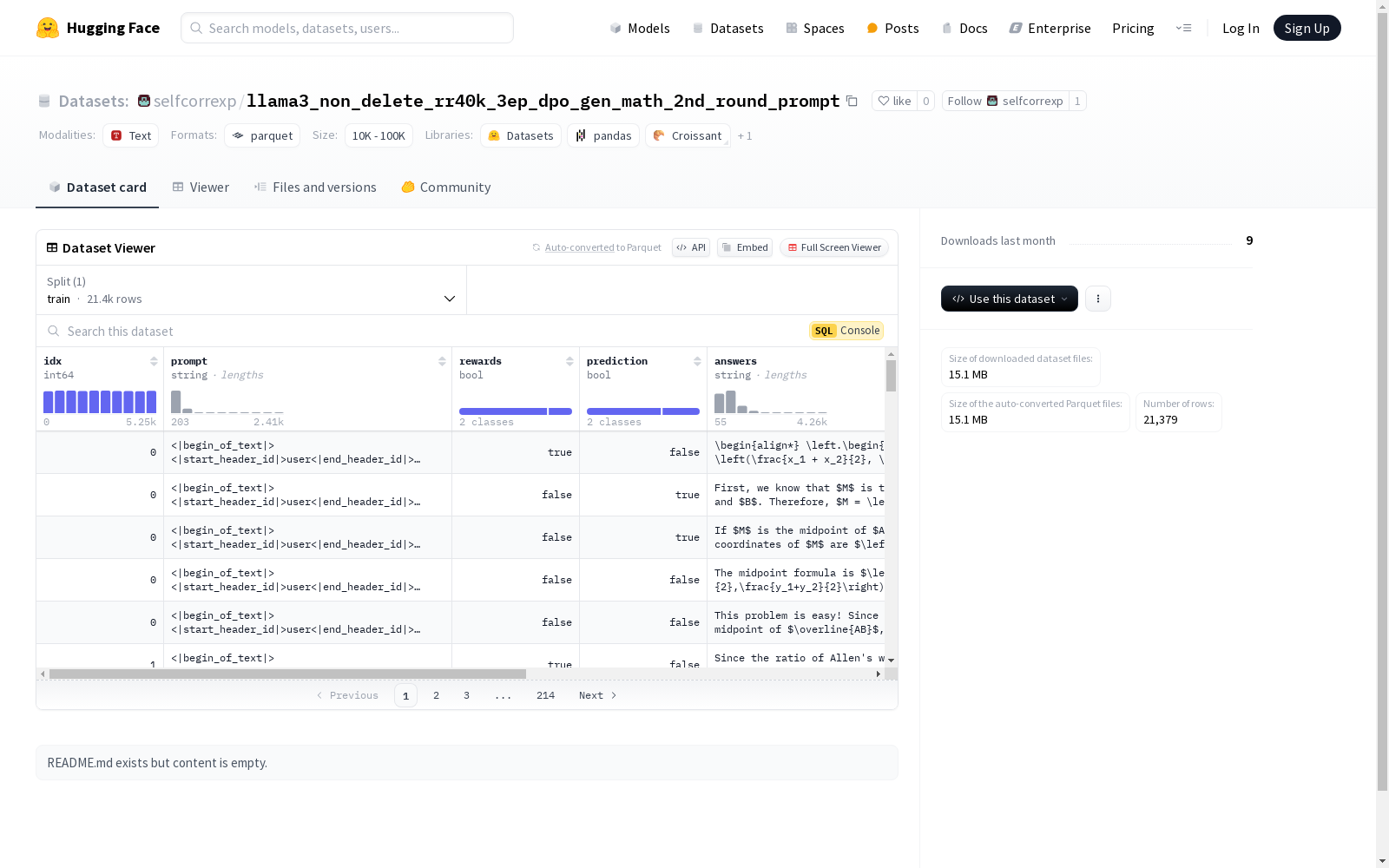Open Posts in the top navigation
This screenshot has height=868, width=1389.
[892, 28]
